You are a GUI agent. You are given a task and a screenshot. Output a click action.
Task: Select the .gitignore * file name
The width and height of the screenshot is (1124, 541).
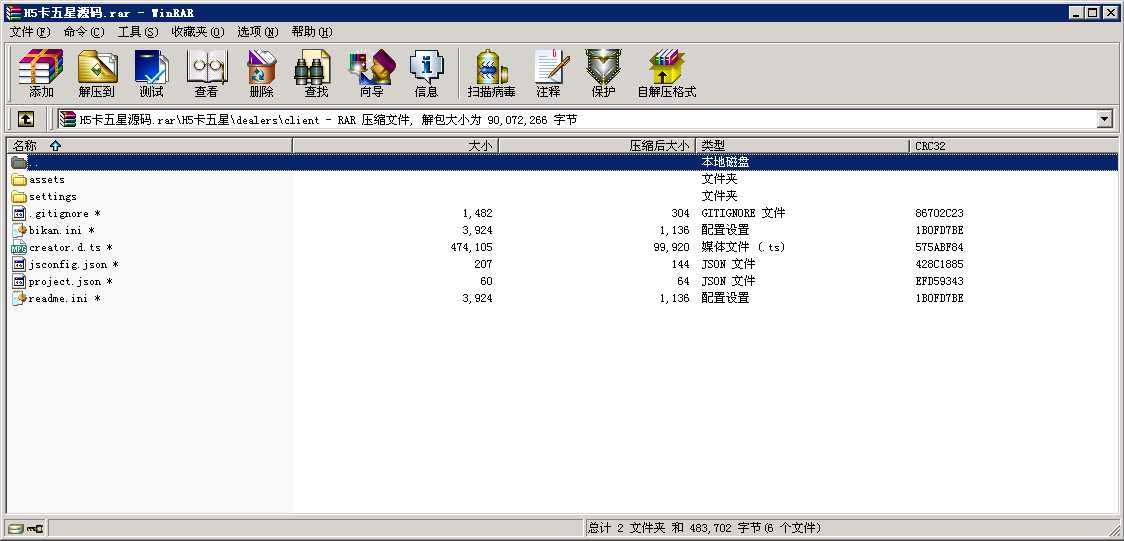coord(65,214)
